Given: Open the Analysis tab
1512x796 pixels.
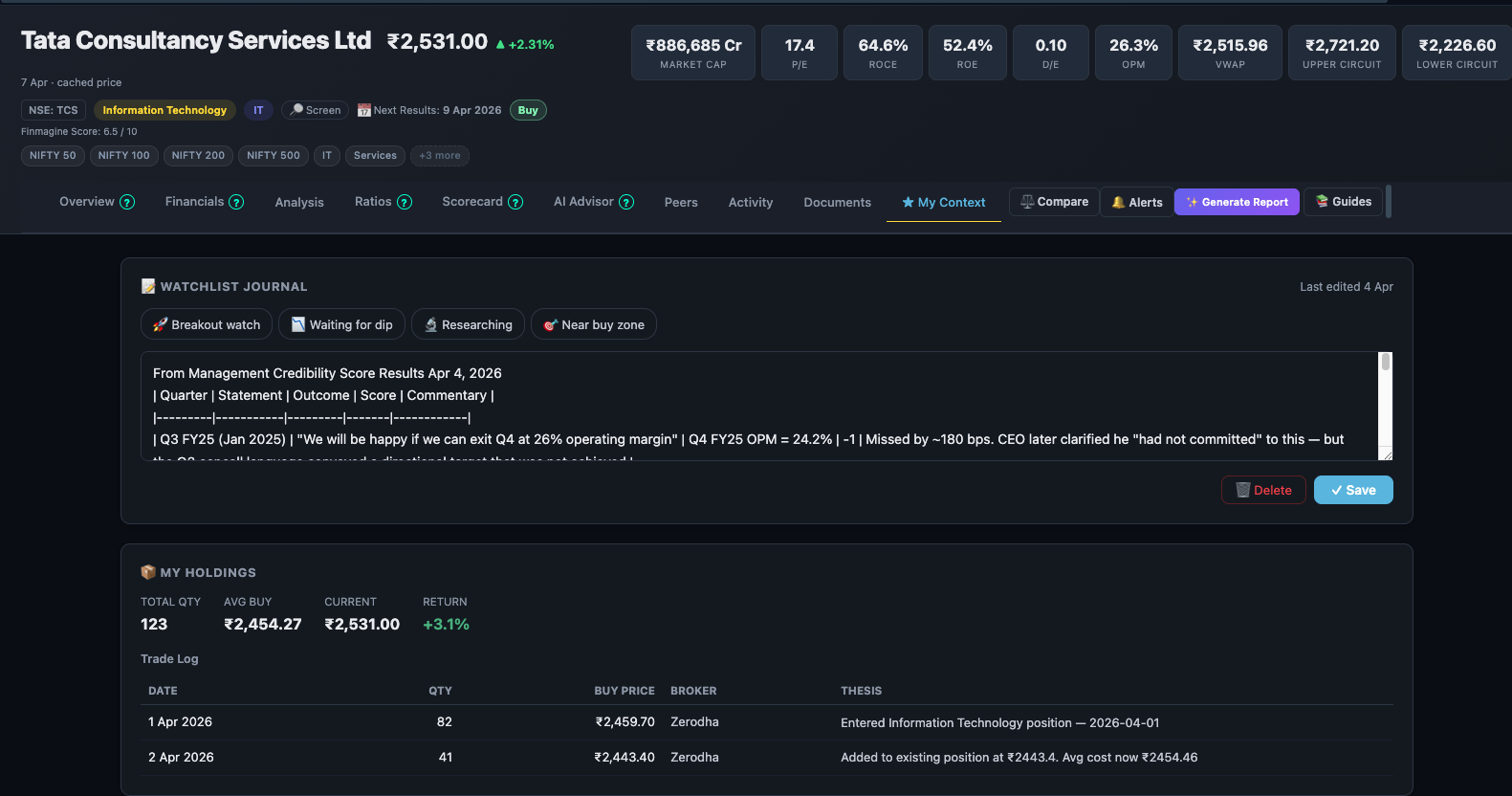Looking at the screenshot, I should pyautogui.click(x=299, y=202).
